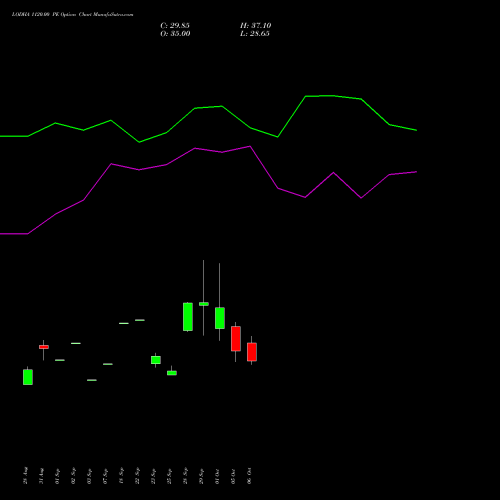The height and width of the screenshot is (500, 500).
Task: Click the "23 Sep" date axis label
Action: coord(154,476)
